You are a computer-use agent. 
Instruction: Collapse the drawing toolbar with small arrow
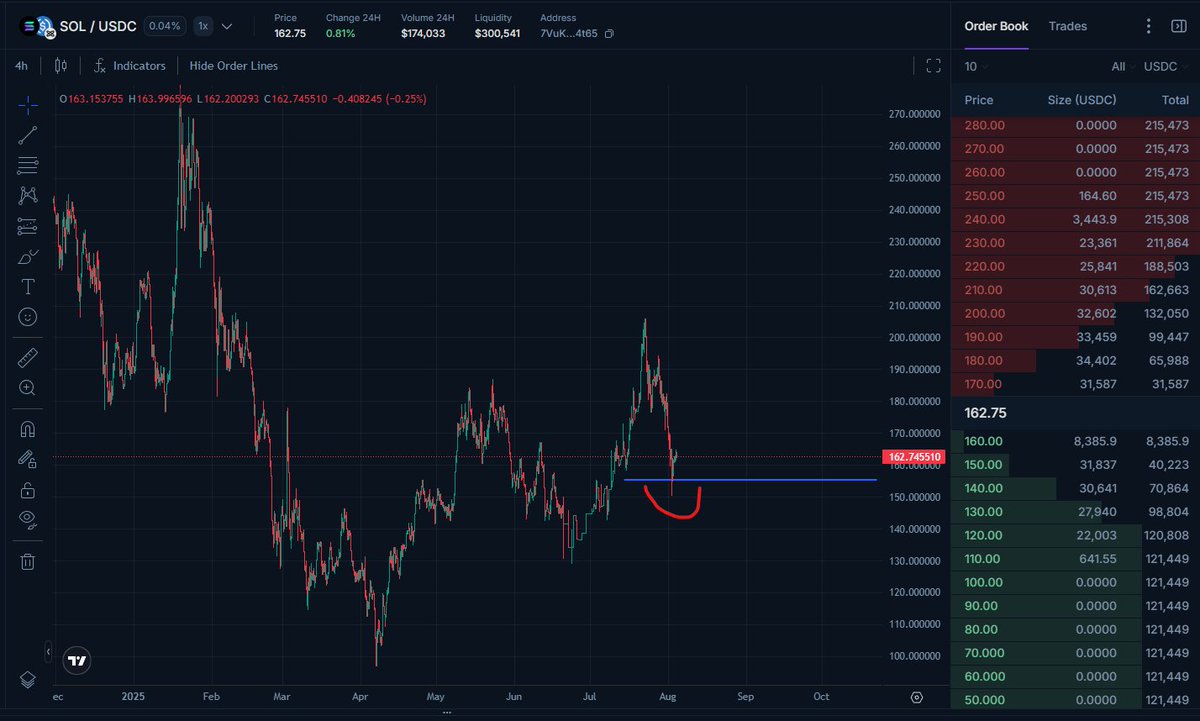pyautogui.click(x=48, y=652)
